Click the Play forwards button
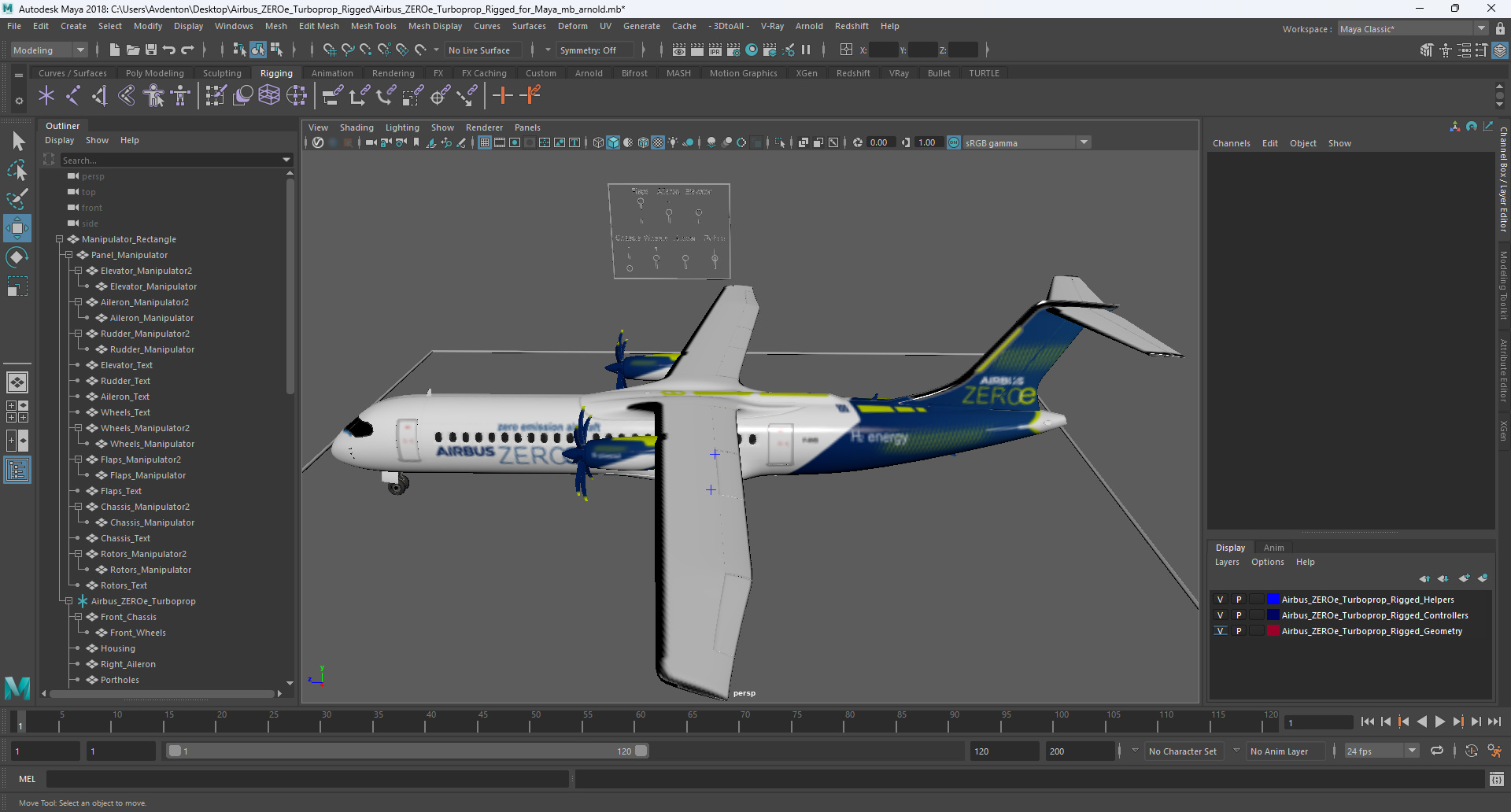 tap(1440, 722)
